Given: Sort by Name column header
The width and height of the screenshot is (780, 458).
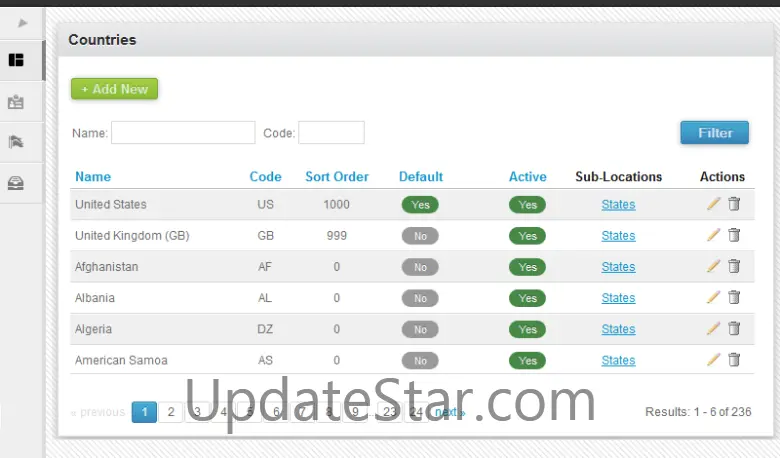Looking at the screenshot, I should point(93,177).
